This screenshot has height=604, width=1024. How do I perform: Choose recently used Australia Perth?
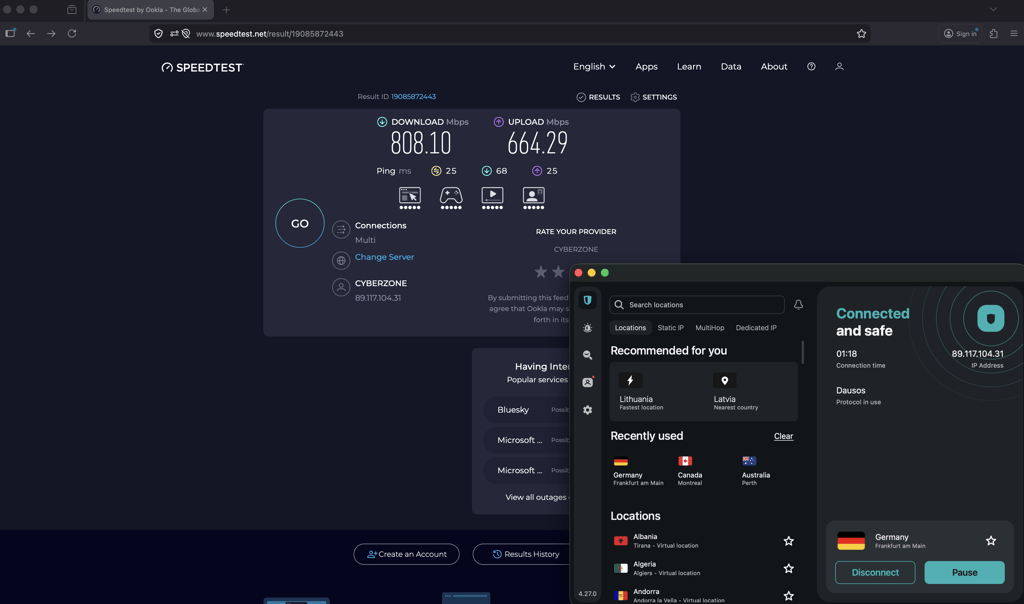[756, 471]
